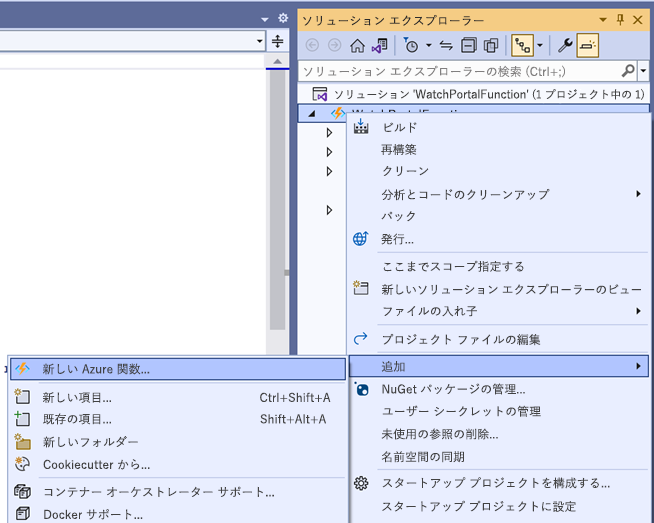654x523 pixels.
Task: Click the build icon beside ビルド
Action: click(x=361, y=126)
